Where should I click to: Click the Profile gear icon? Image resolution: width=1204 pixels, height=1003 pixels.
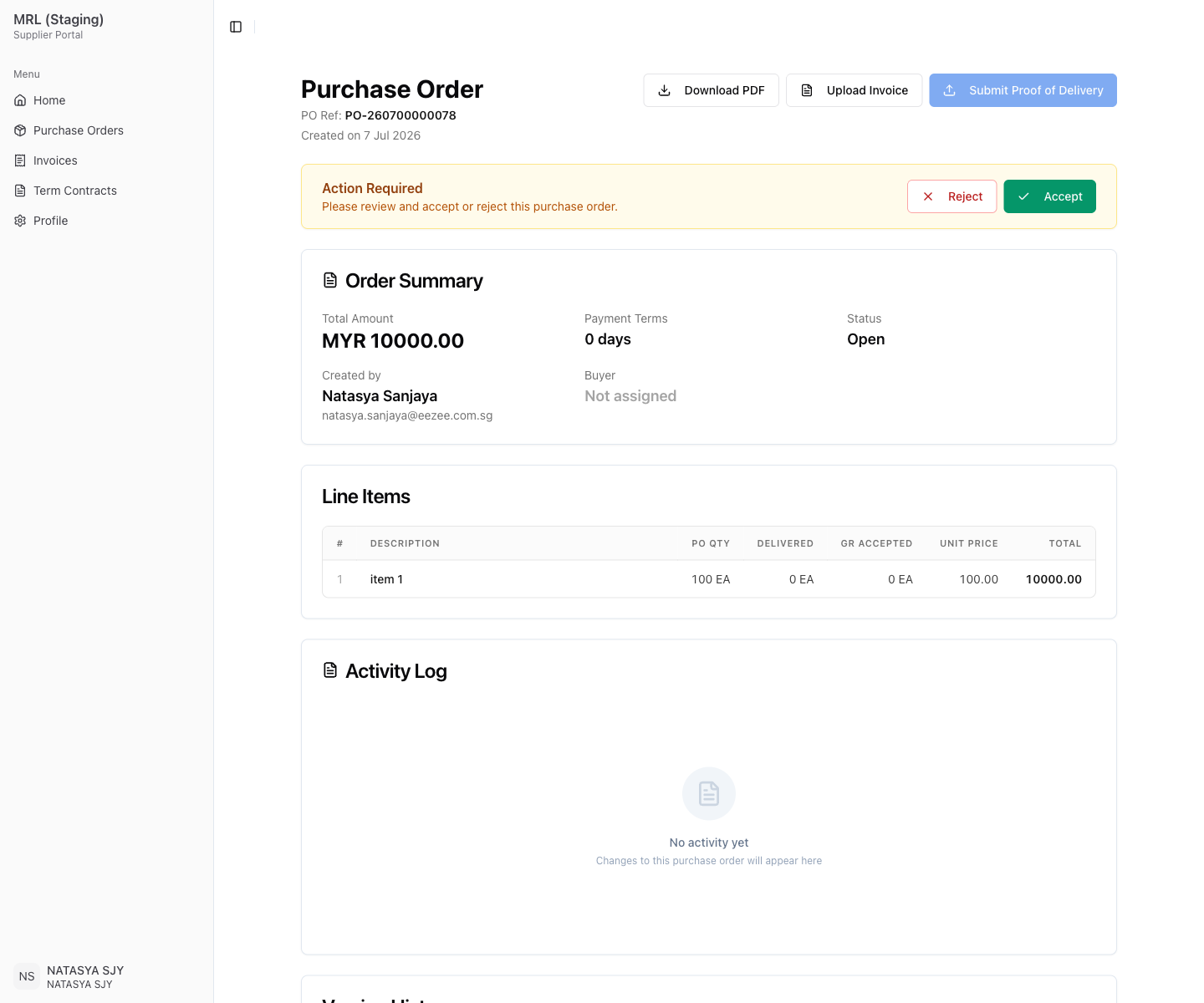[20, 221]
